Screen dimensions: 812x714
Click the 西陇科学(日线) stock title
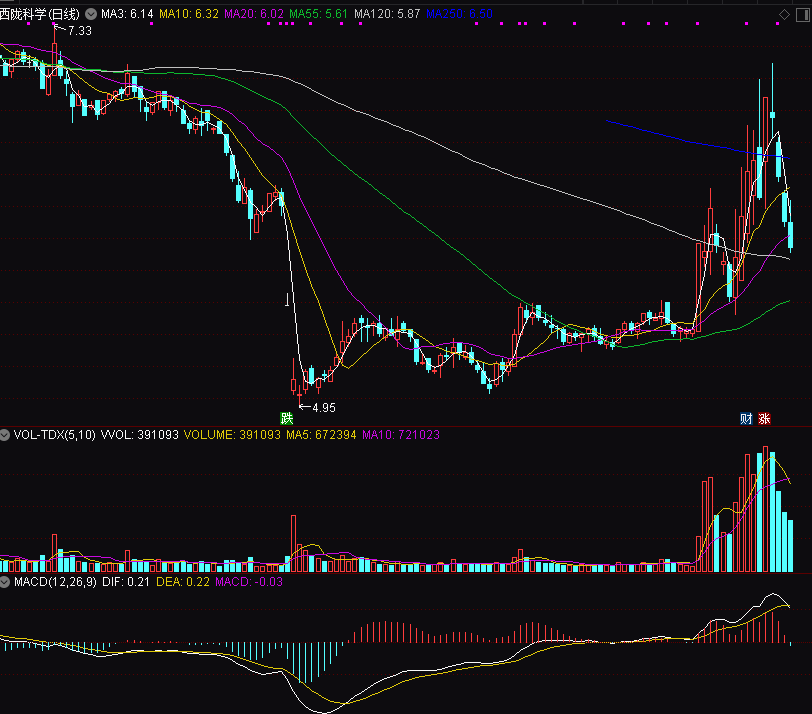(42, 14)
